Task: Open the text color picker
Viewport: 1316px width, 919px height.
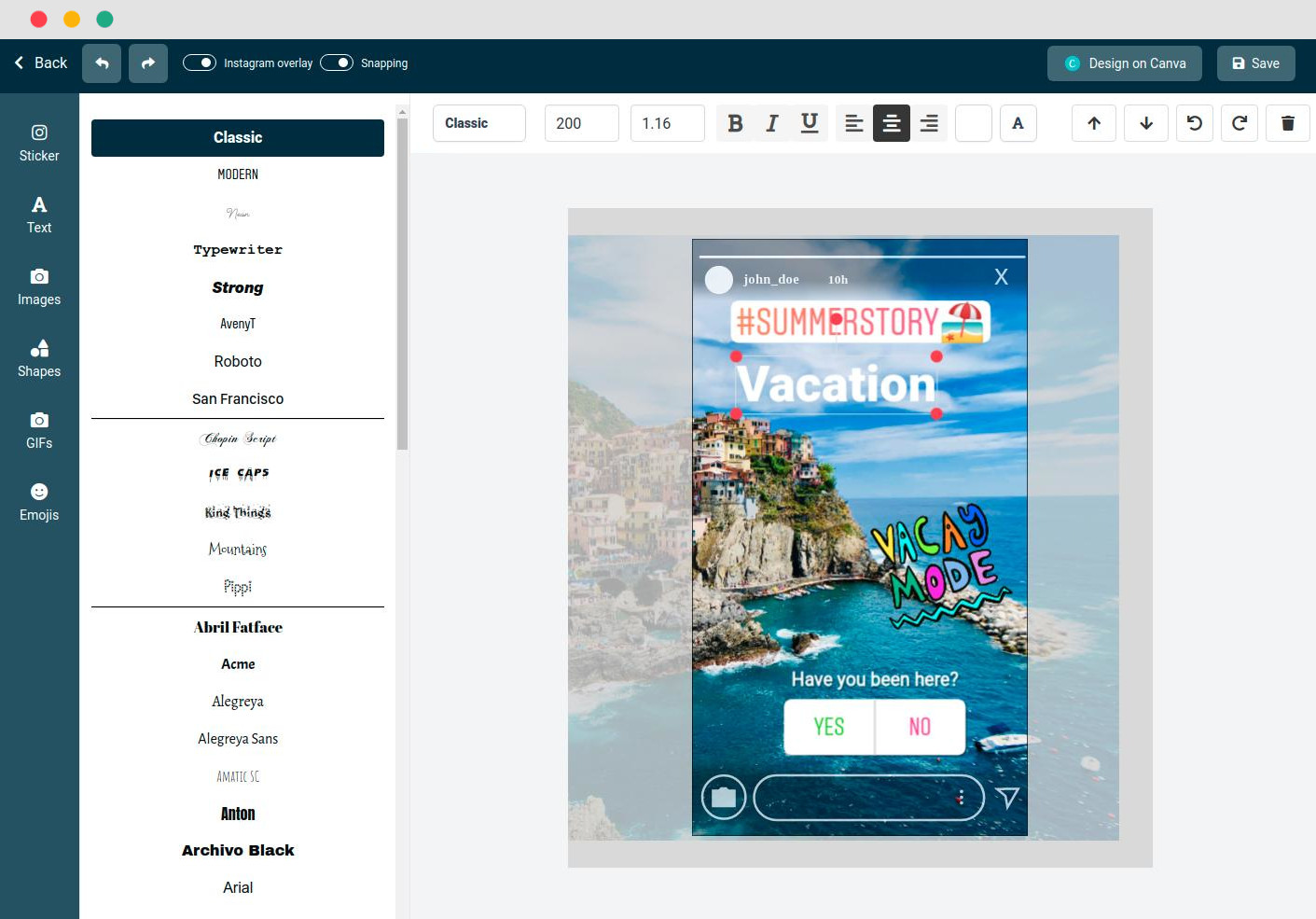Action: pyautogui.click(x=1018, y=122)
